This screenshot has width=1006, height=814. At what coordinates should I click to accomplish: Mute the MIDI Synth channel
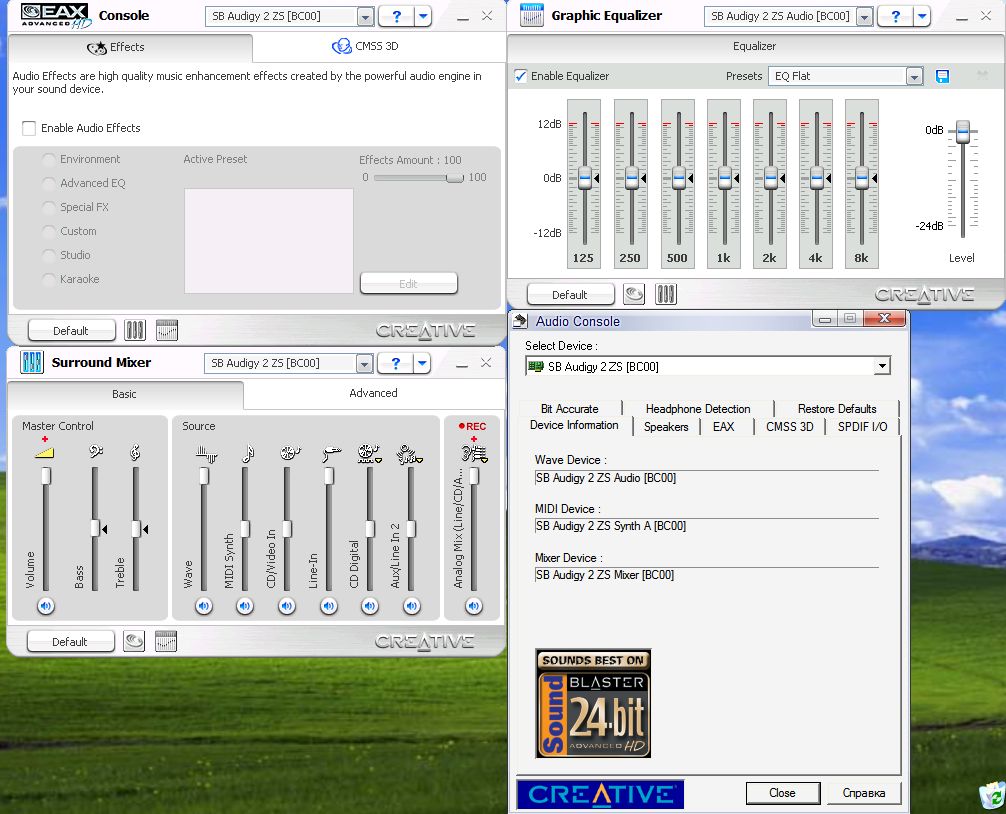click(x=245, y=606)
